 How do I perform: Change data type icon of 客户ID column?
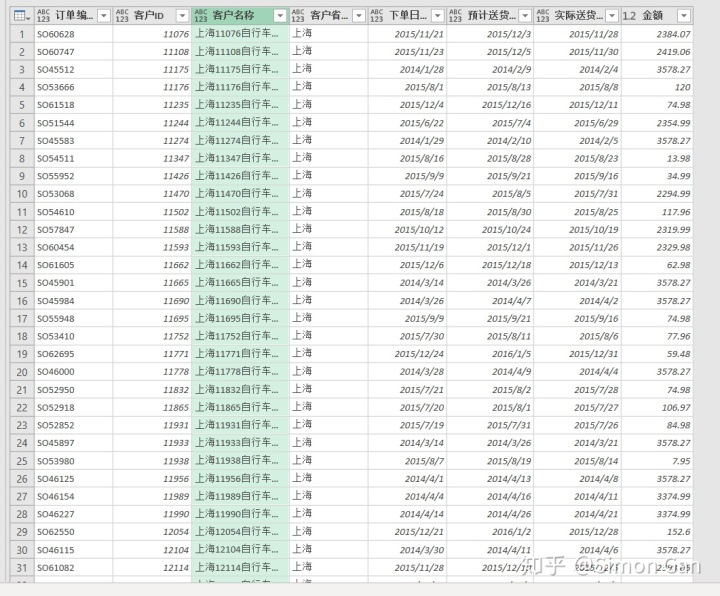pos(122,16)
